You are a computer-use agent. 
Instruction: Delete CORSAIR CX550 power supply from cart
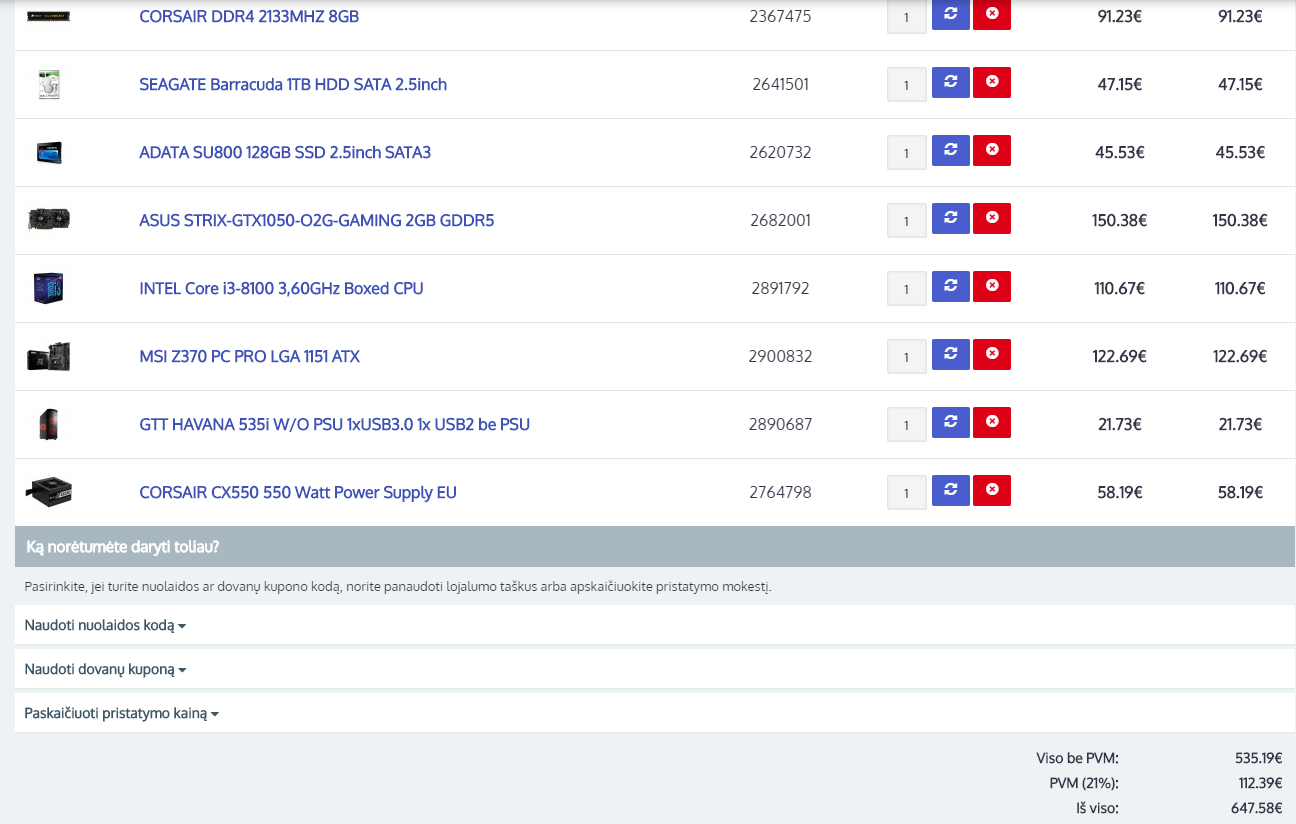[x=992, y=490]
